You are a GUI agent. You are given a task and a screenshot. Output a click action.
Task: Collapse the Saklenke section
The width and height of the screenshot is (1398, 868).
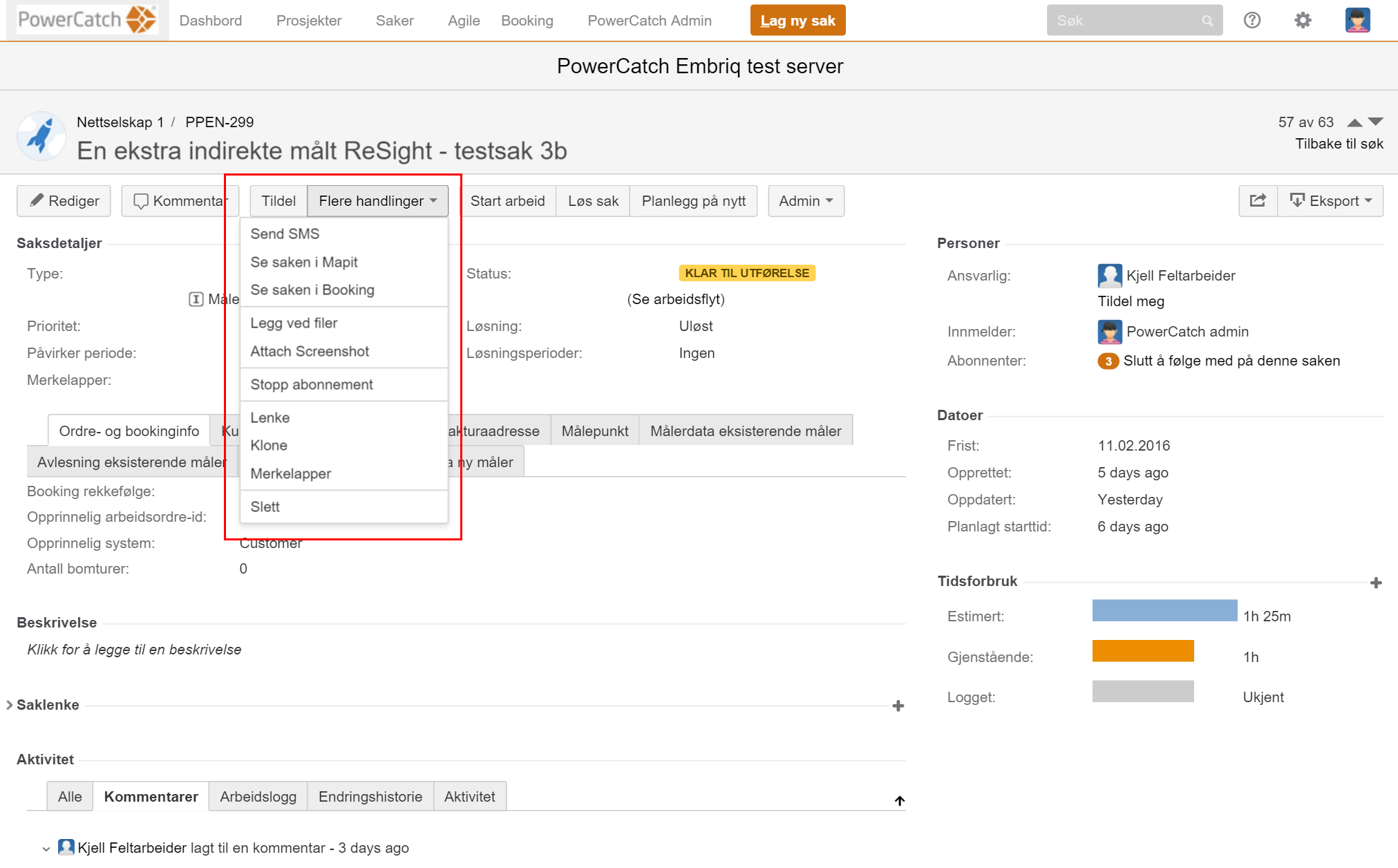10,705
